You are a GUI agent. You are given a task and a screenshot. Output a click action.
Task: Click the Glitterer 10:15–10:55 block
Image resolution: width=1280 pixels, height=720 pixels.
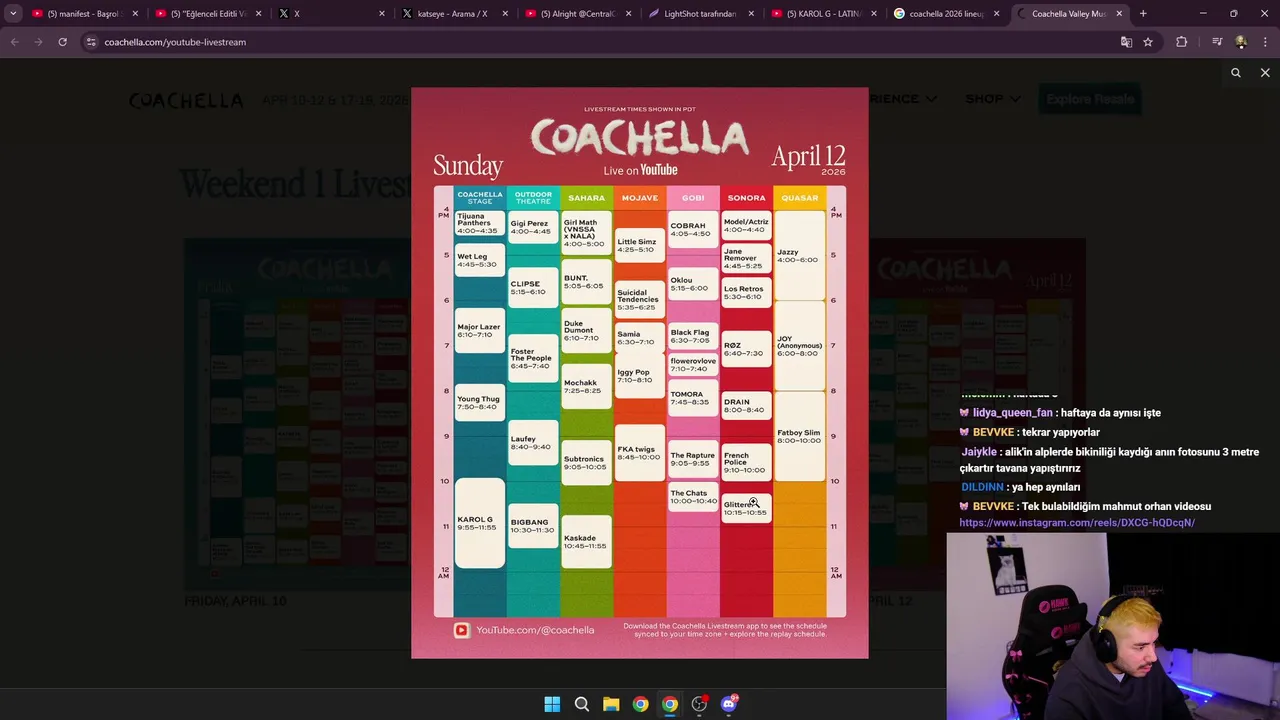[x=746, y=508]
